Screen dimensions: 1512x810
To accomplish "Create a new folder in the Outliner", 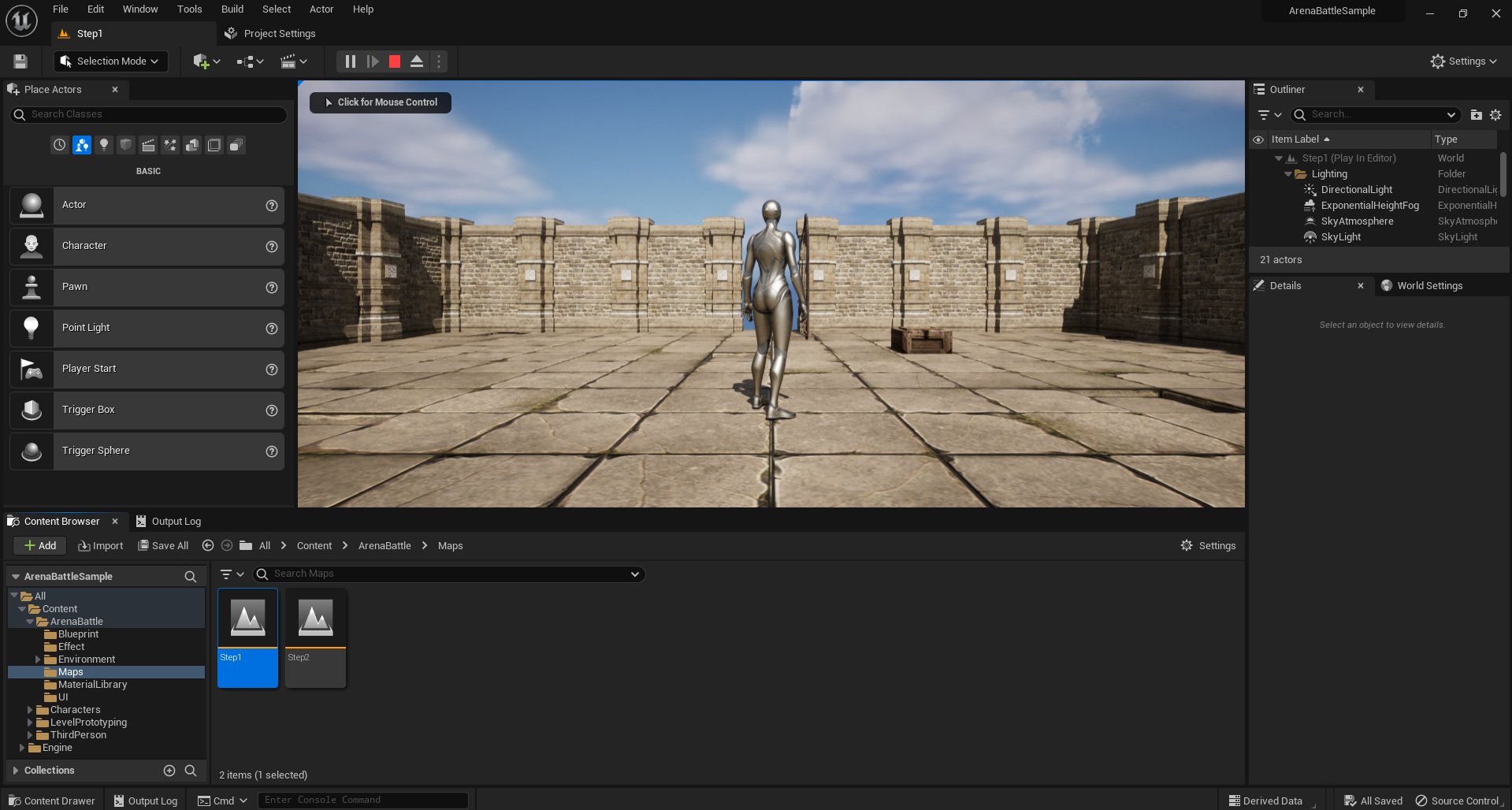I will tap(1477, 115).
